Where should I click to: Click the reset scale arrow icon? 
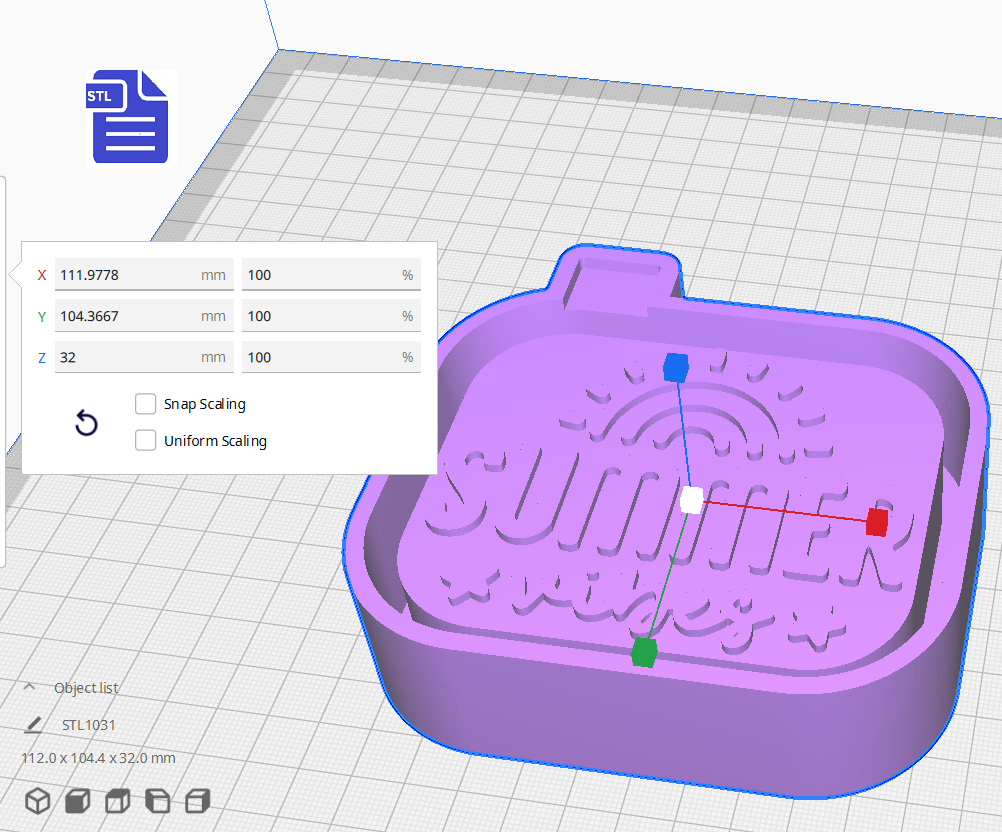tap(86, 423)
